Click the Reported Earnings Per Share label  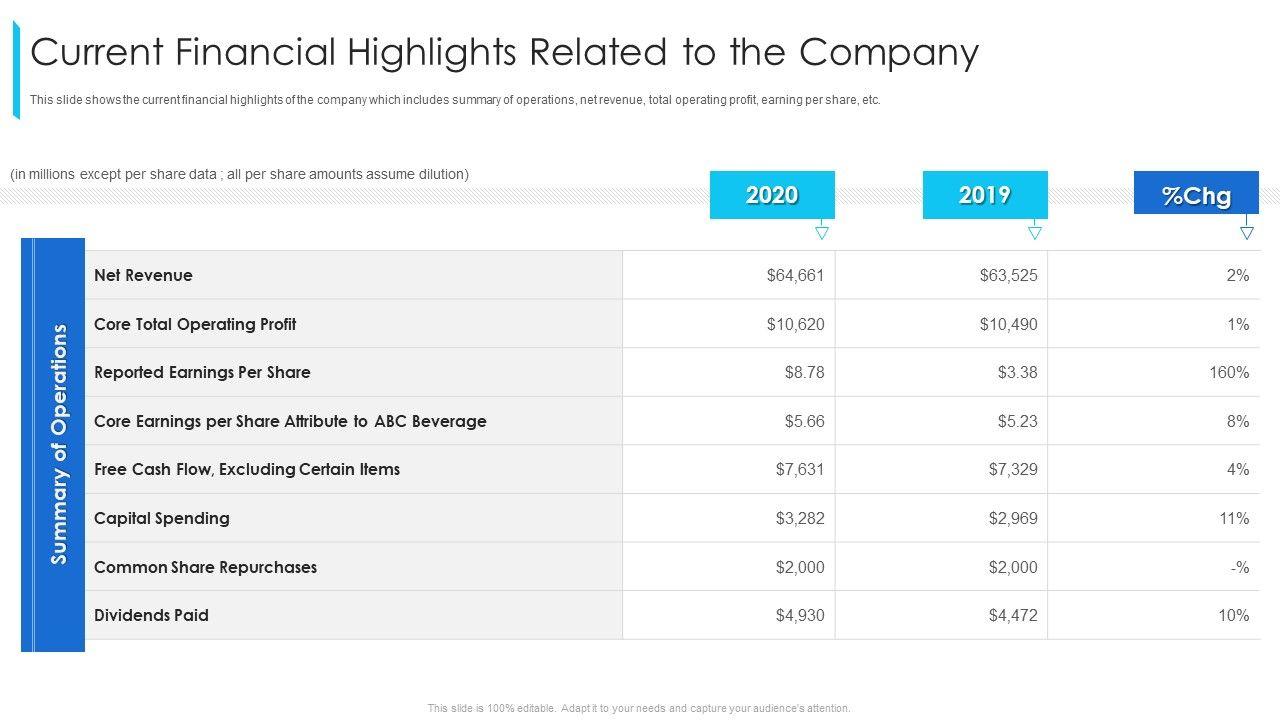202,372
